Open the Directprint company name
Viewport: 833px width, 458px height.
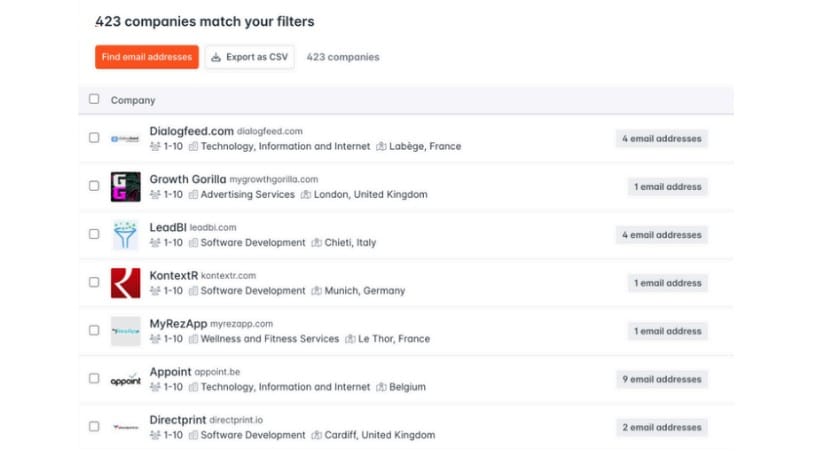[x=177, y=420]
